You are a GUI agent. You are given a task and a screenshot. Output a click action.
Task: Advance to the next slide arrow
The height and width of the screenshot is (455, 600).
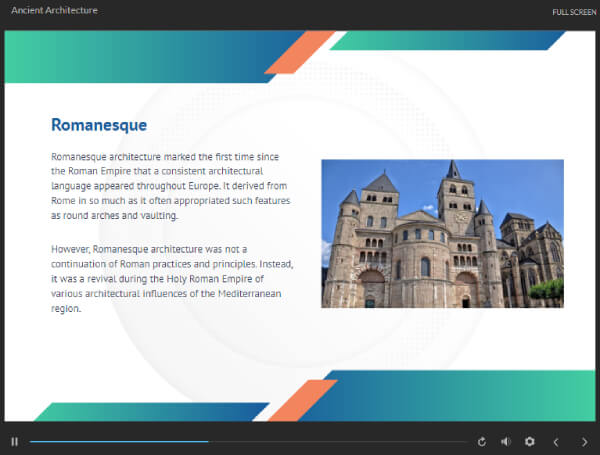[x=583, y=441]
